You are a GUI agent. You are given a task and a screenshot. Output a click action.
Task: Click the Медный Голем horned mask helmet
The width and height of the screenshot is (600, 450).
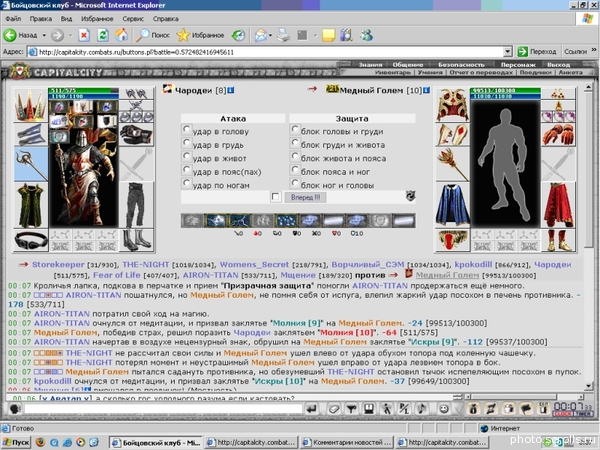tap(453, 106)
